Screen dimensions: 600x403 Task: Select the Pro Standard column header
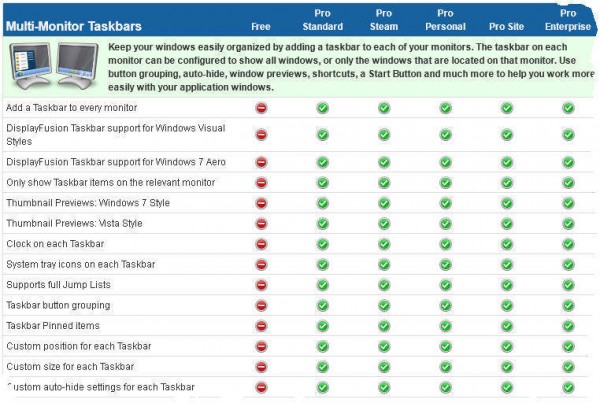pyautogui.click(x=323, y=20)
